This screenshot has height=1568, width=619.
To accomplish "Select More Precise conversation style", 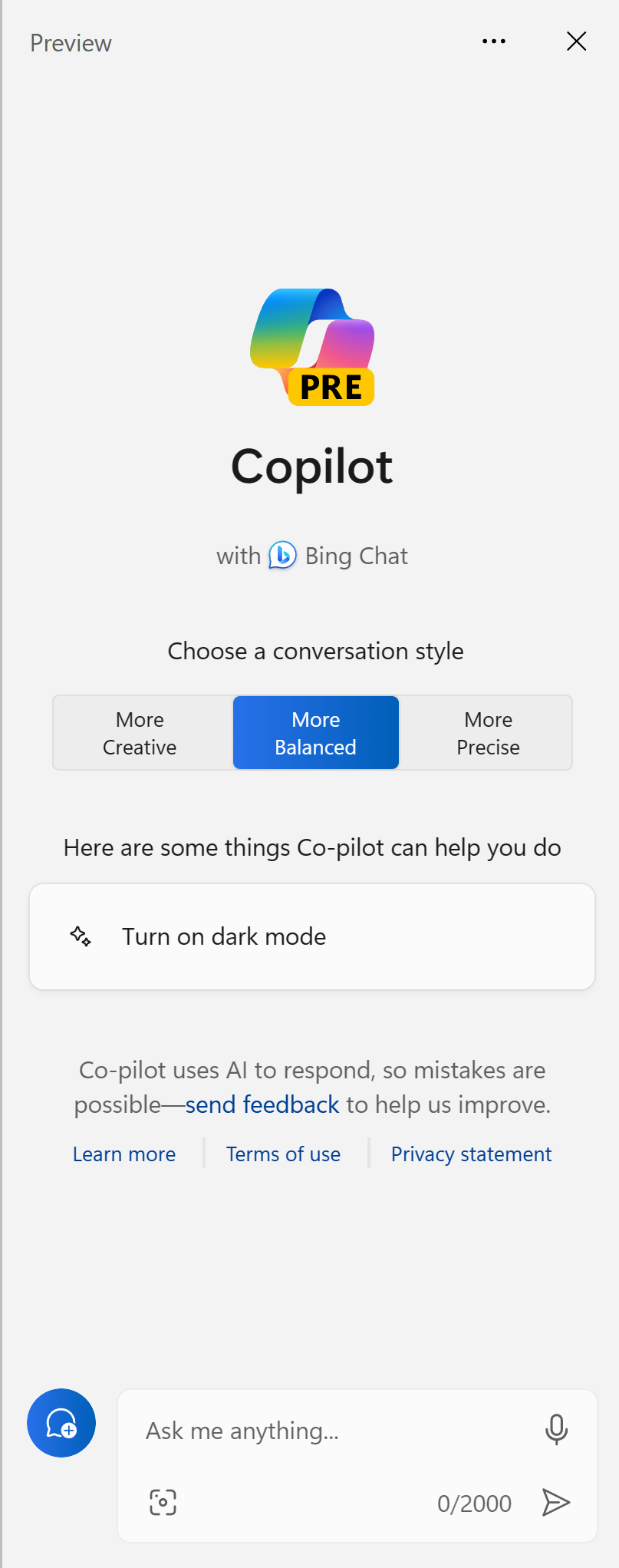I will (x=488, y=733).
